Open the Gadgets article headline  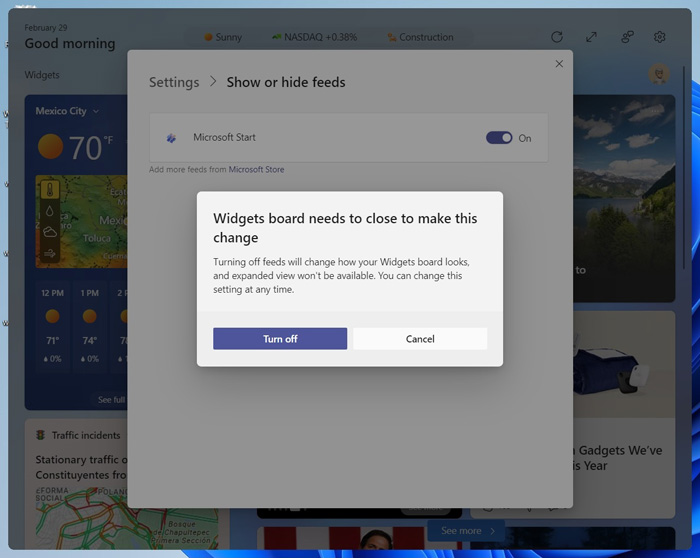click(x=617, y=458)
